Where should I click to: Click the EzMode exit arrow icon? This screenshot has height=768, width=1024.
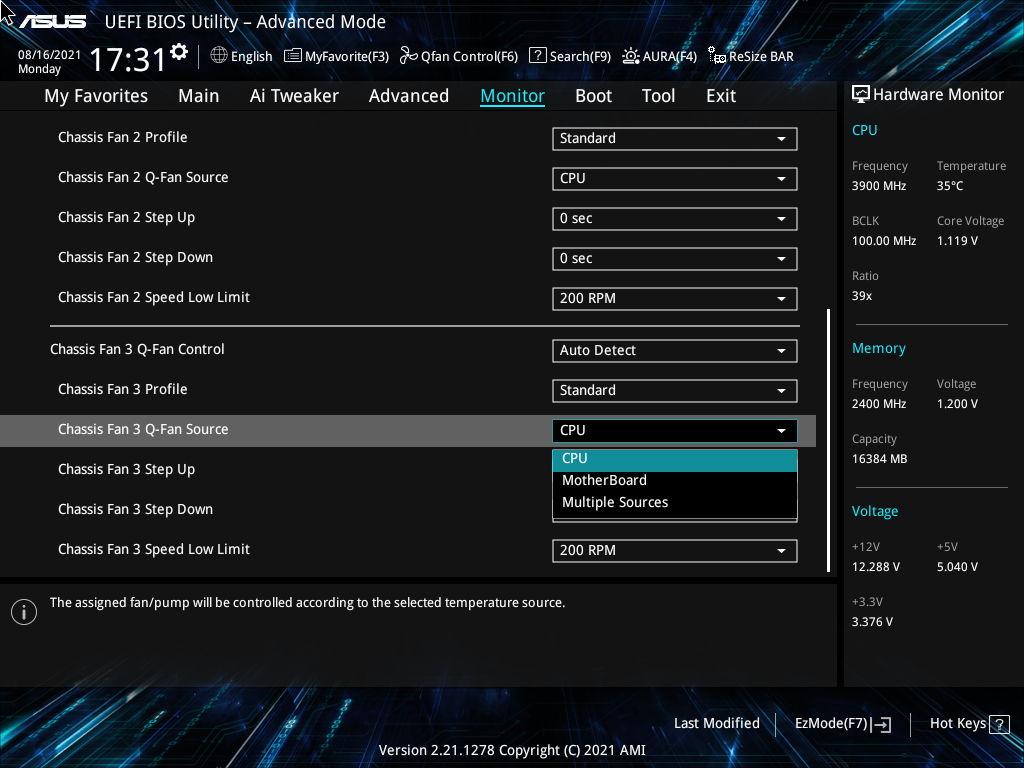tap(881, 724)
